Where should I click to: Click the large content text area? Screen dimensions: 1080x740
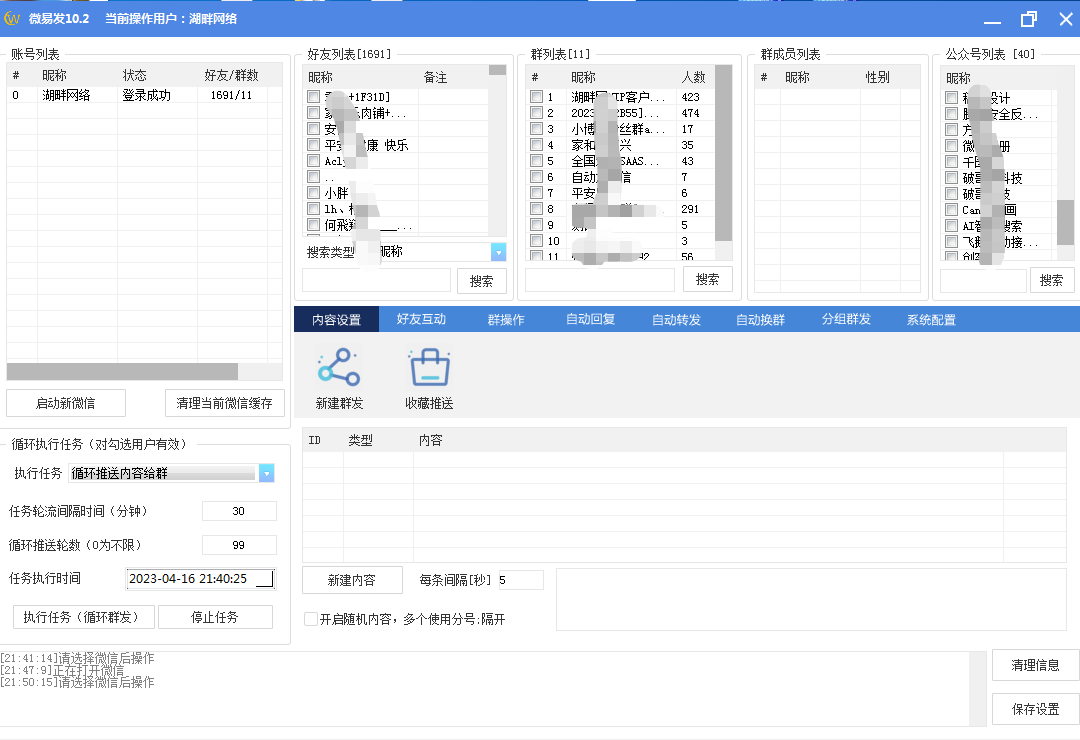pyautogui.click(x=811, y=599)
